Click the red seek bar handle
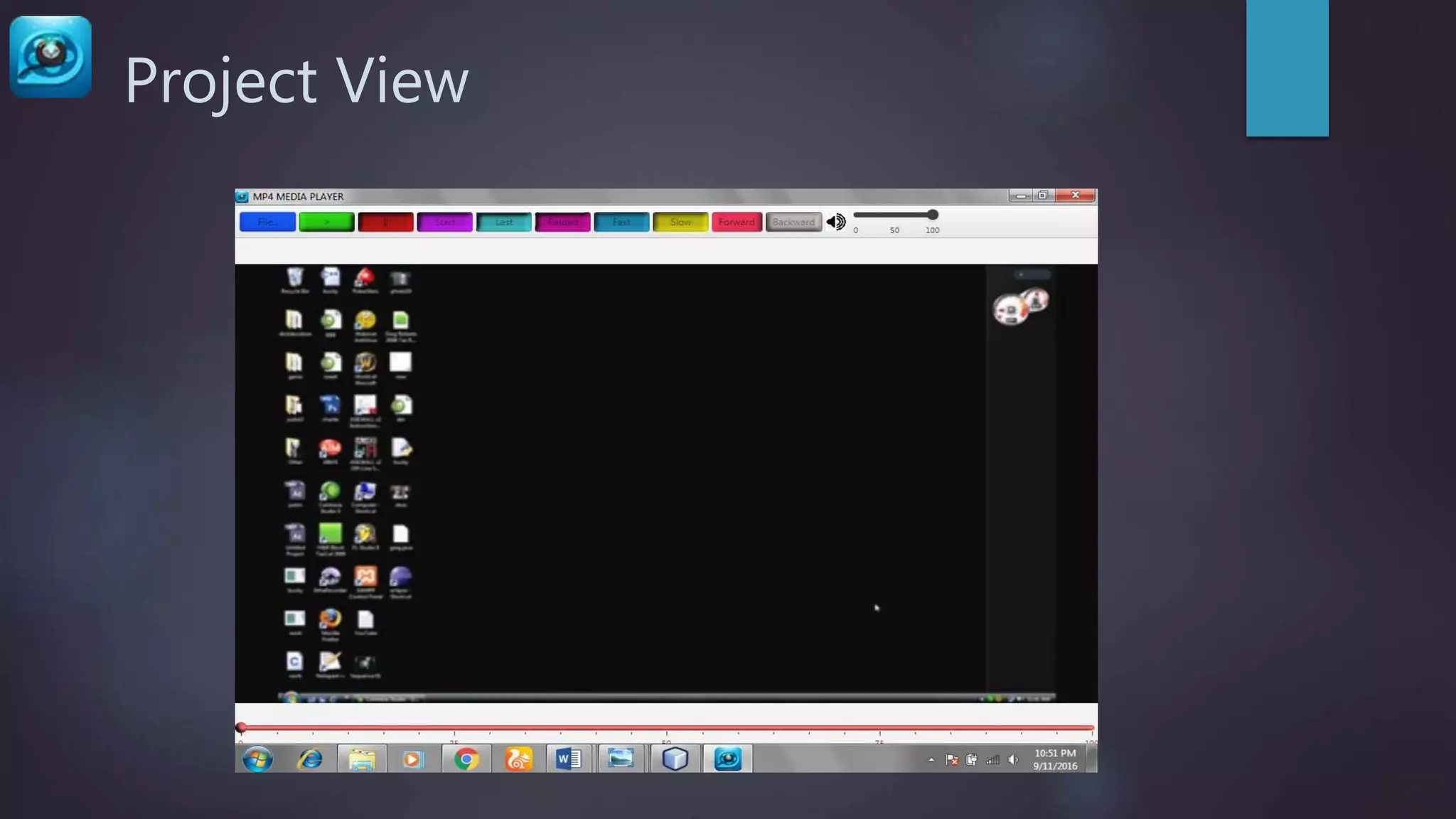 click(241, 727)
